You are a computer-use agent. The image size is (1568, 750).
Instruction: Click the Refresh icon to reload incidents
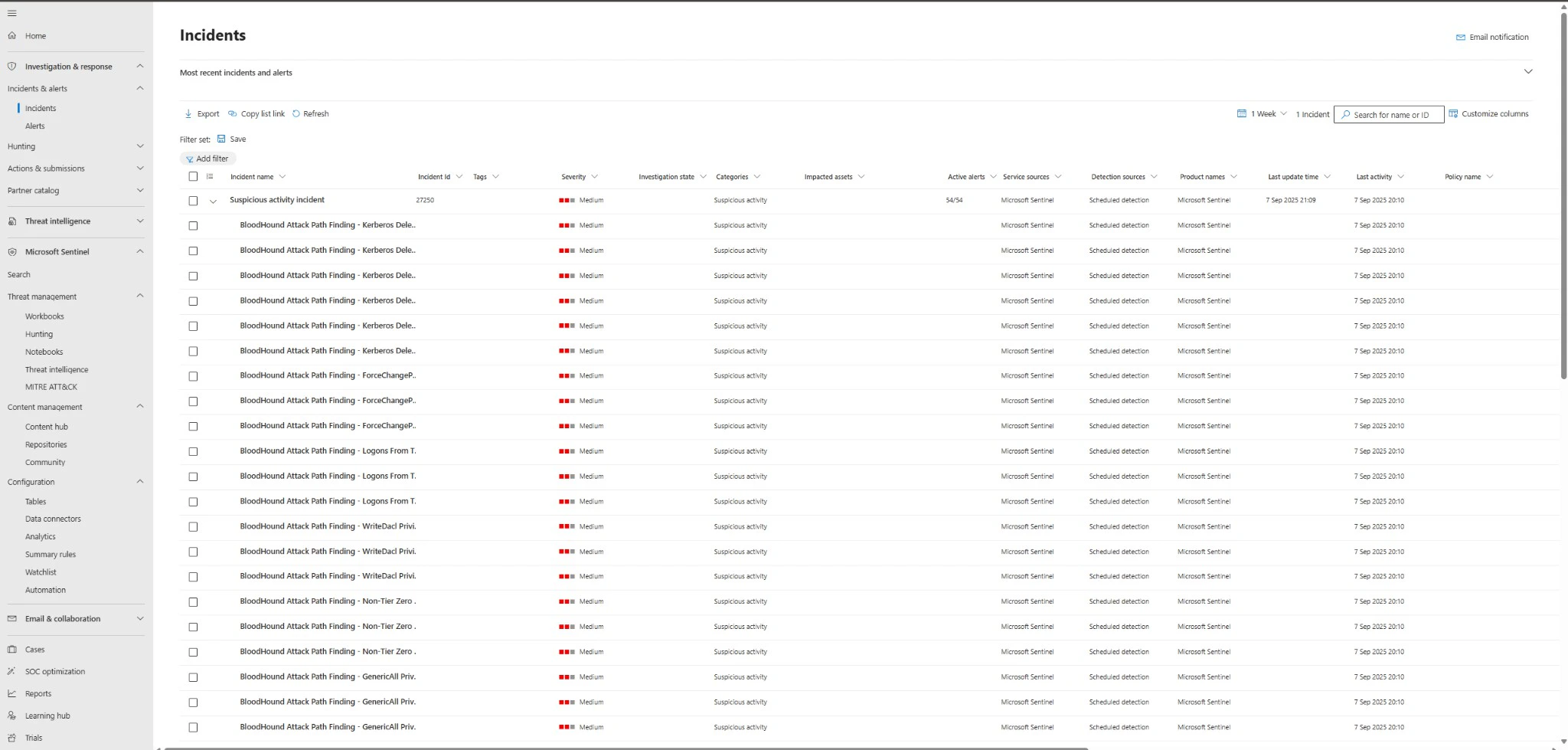click(x=299, y=113)
